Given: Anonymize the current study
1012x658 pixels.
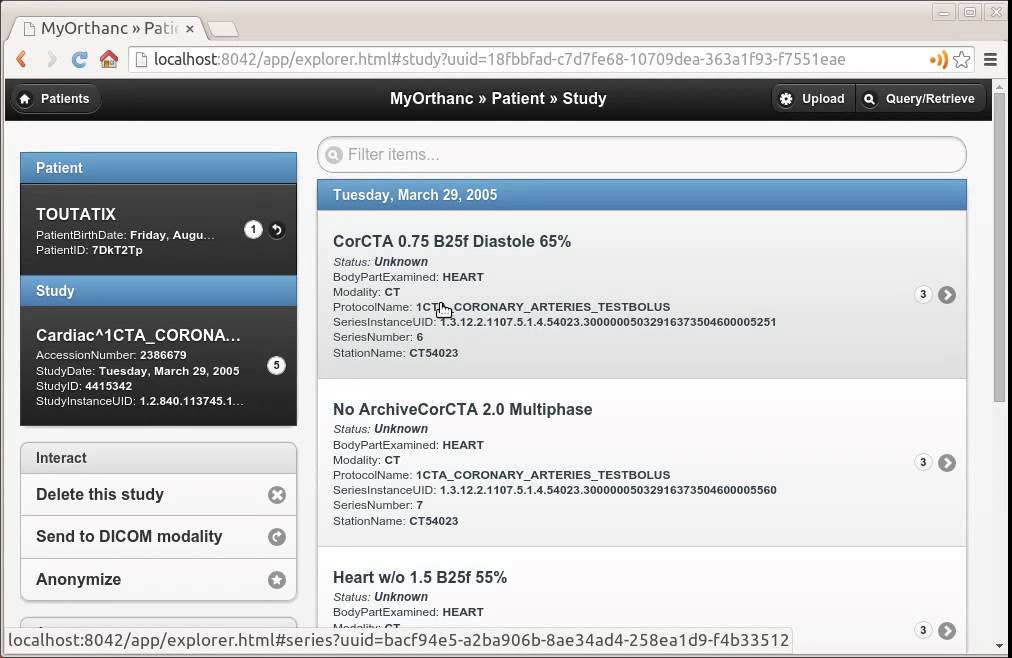Looking at the screenshot, I should pyautogui.click(x=159, y=580).
